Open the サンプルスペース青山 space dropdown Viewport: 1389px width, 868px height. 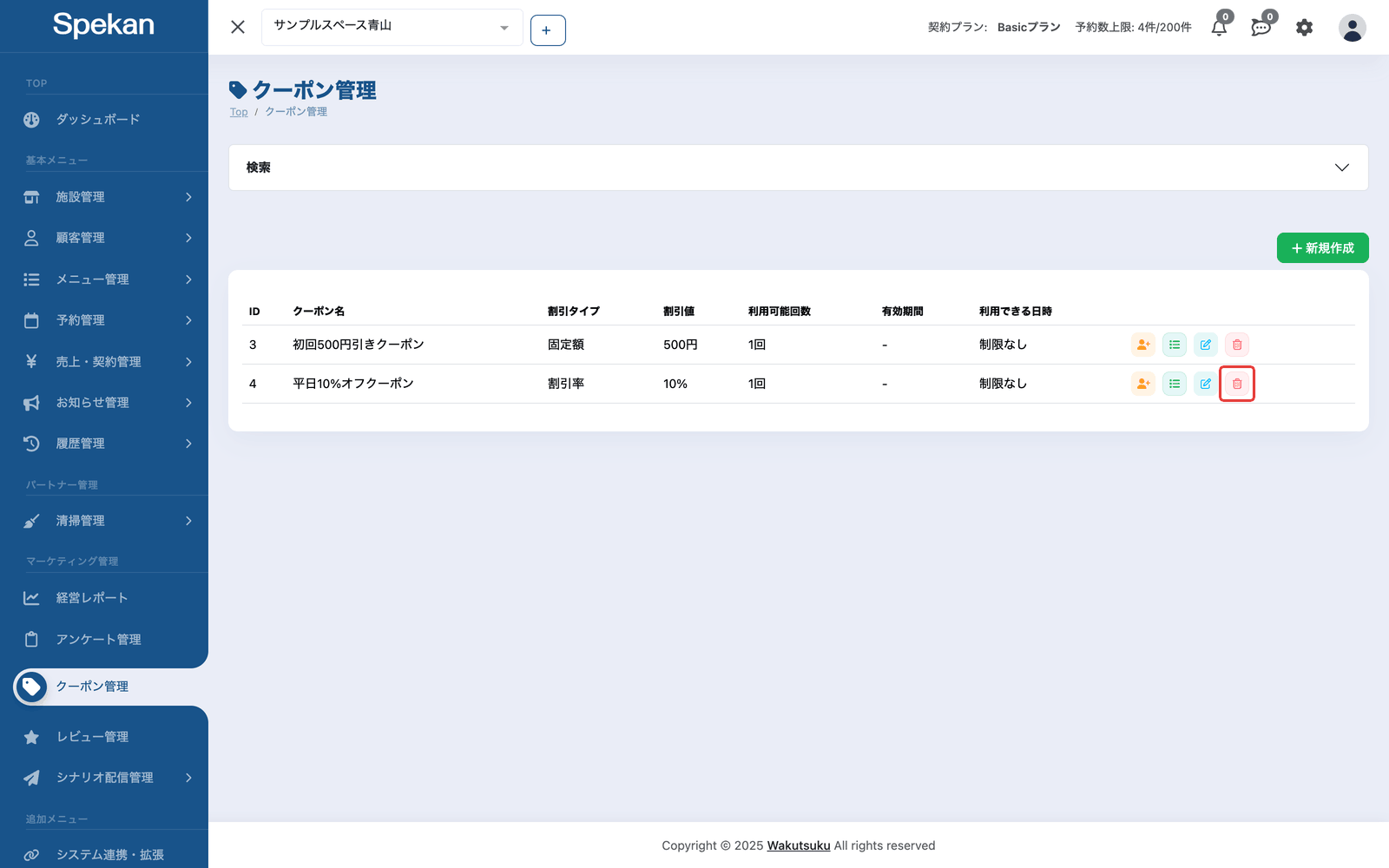pyautogui.click(x=392, y=27)
